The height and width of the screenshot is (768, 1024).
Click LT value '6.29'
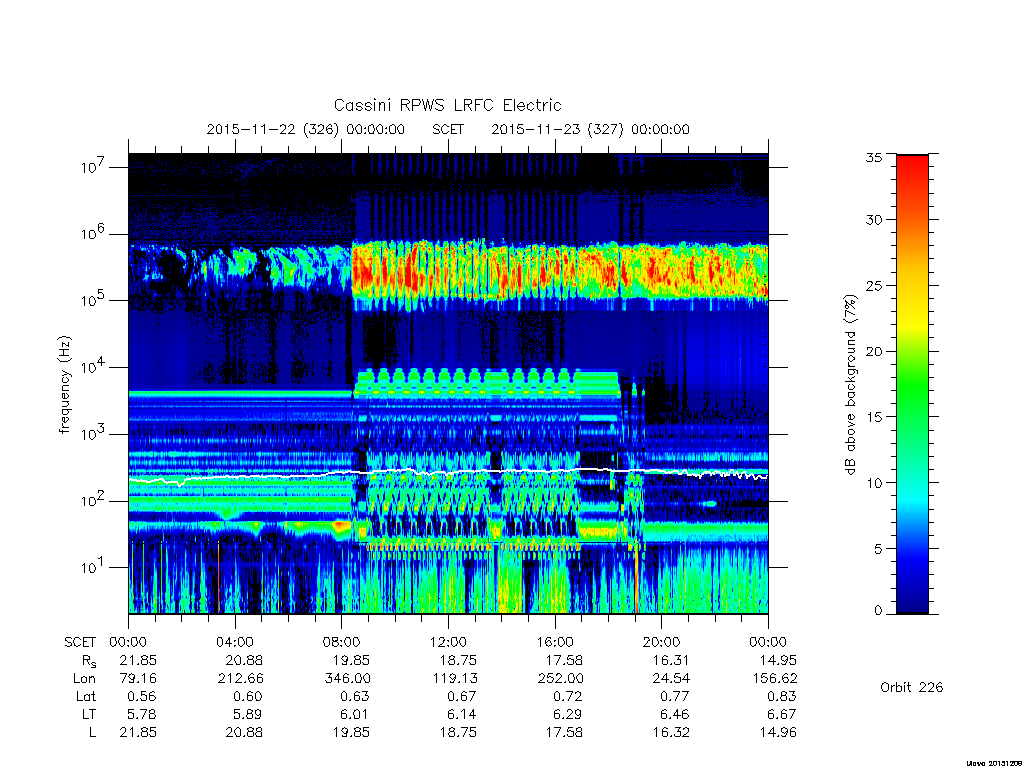point(569,714)
